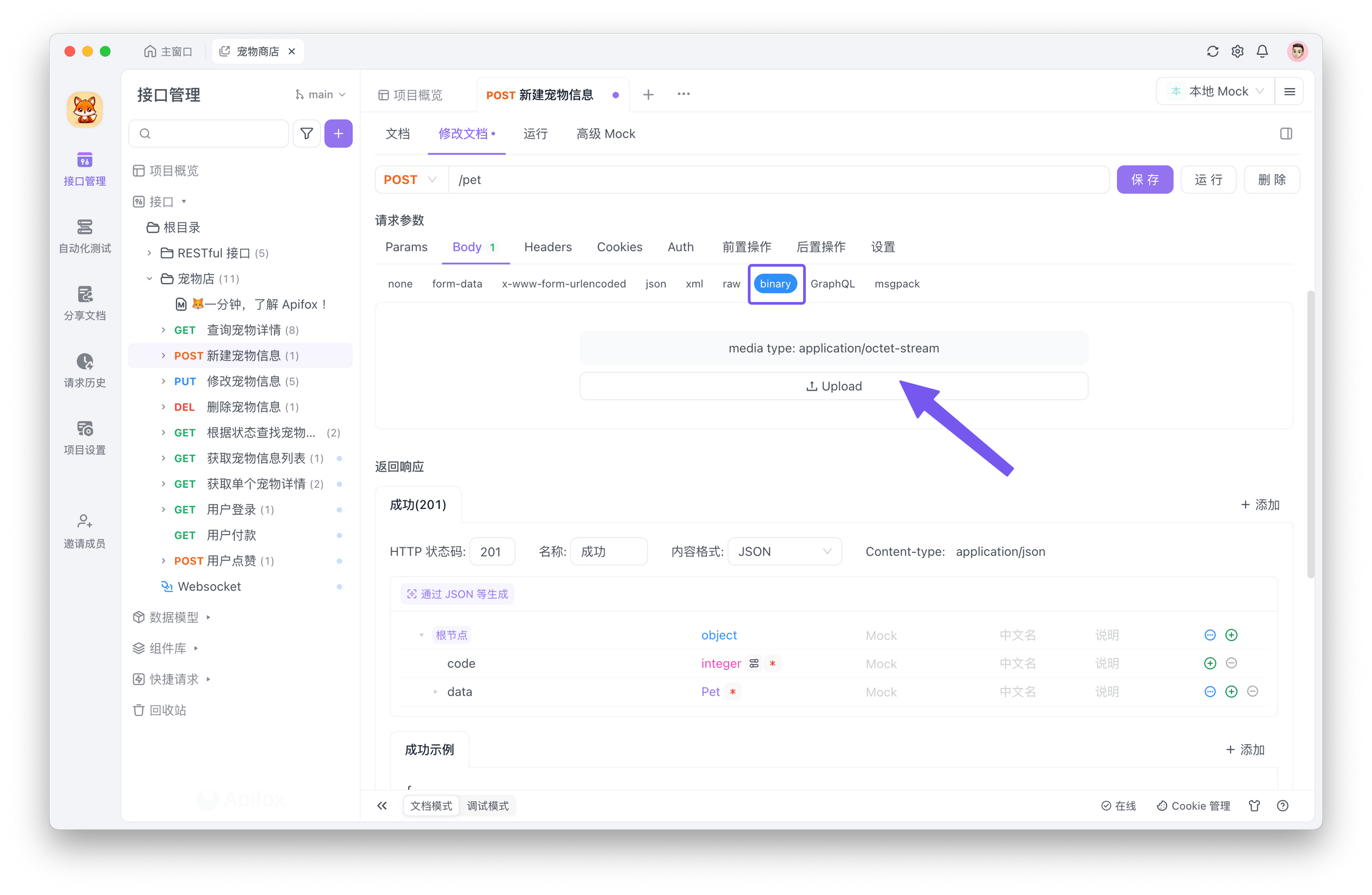Click the filter funnel icon

point(306,134)
